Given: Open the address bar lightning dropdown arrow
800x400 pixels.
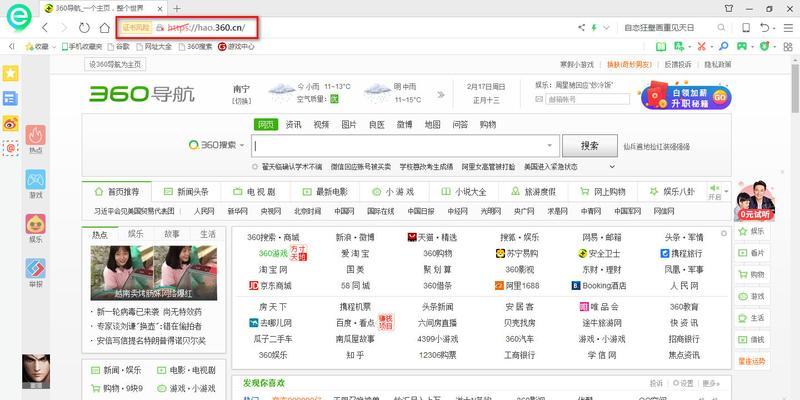Looking at the screenshot, I should (x=606, y=28).
